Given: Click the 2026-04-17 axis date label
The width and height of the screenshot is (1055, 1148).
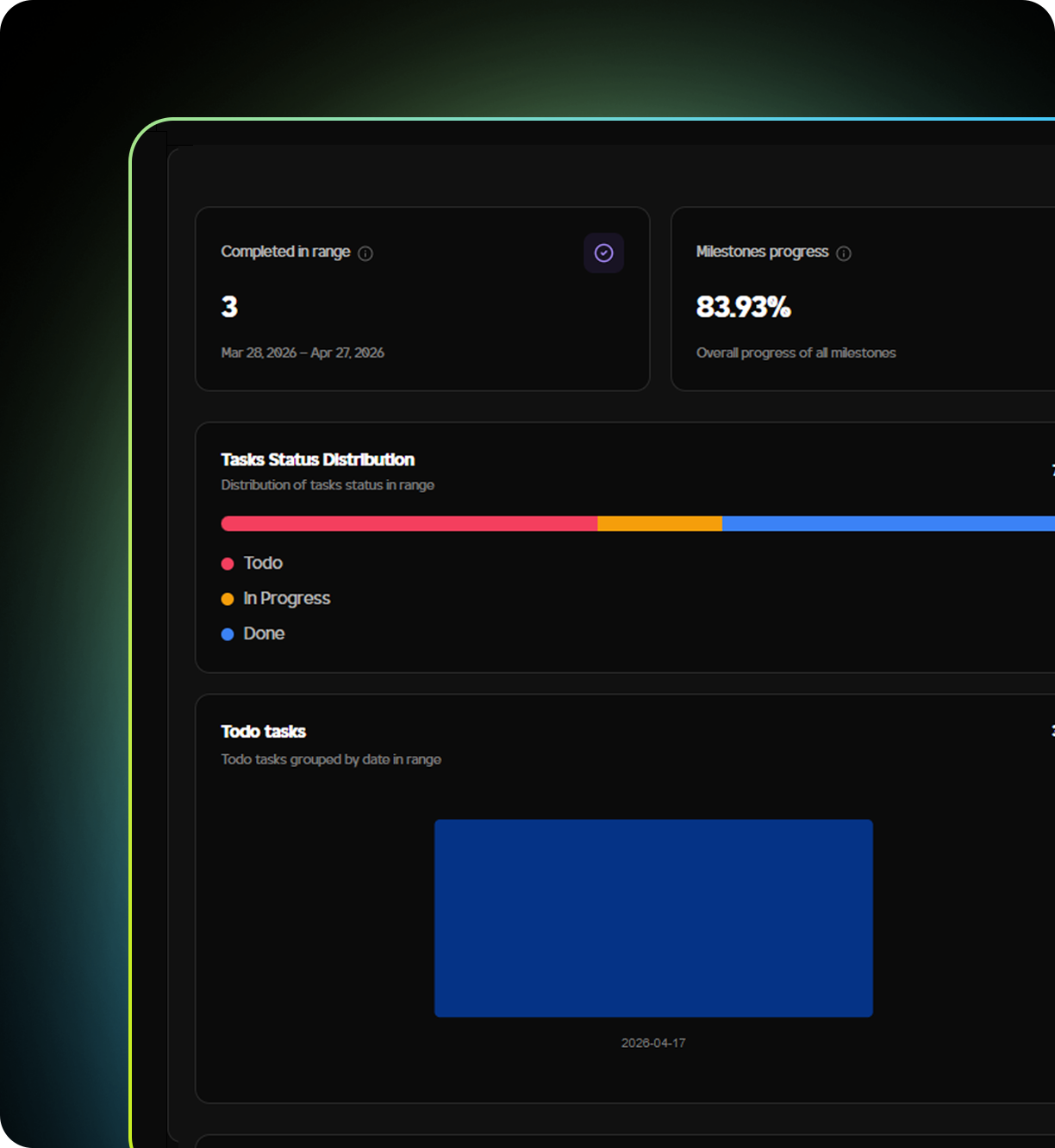Looking at the screenshot, I should click(x=653, y=1043).
